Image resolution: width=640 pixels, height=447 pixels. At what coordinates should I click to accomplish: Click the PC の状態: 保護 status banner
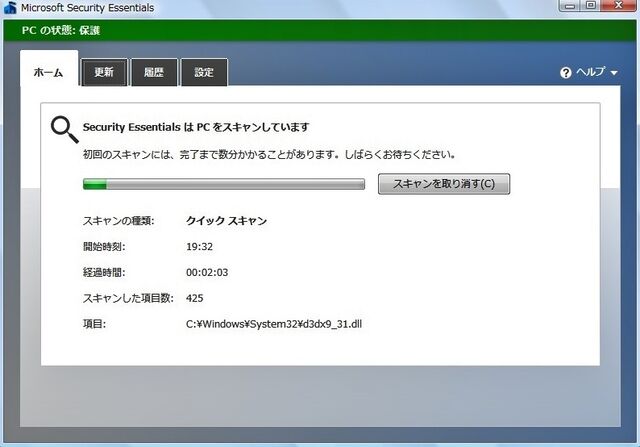pos(320,30)
